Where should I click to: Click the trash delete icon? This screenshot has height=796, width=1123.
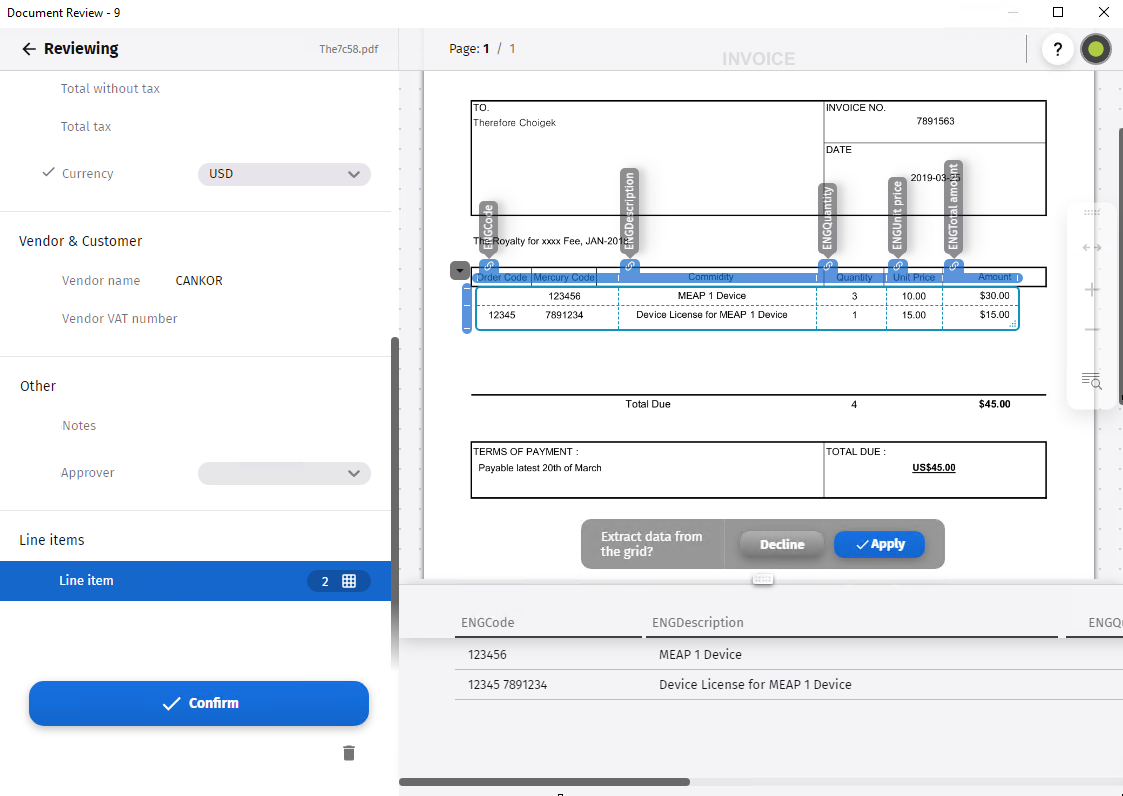348,753
